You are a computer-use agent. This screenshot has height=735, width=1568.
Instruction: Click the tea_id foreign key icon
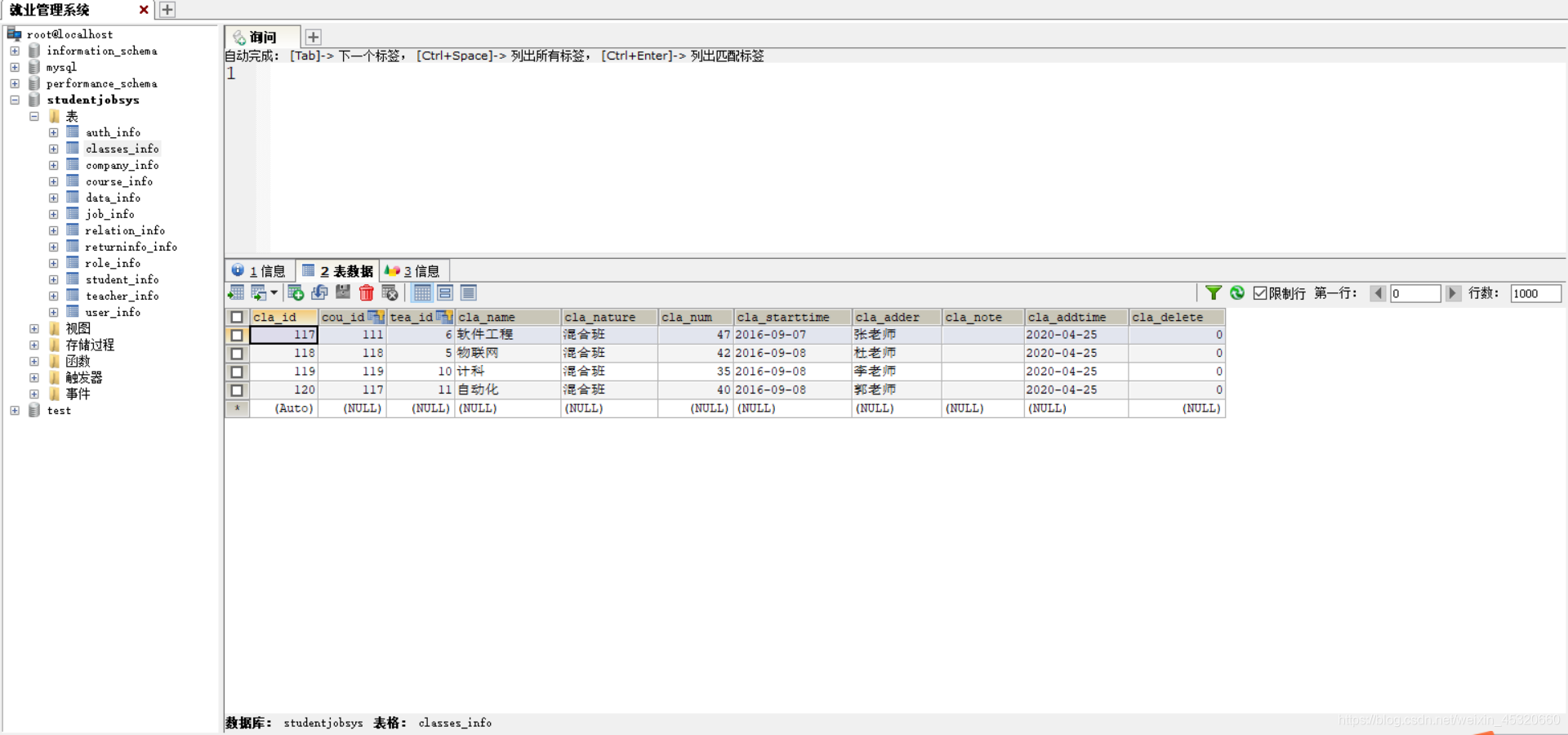[444, 316]
